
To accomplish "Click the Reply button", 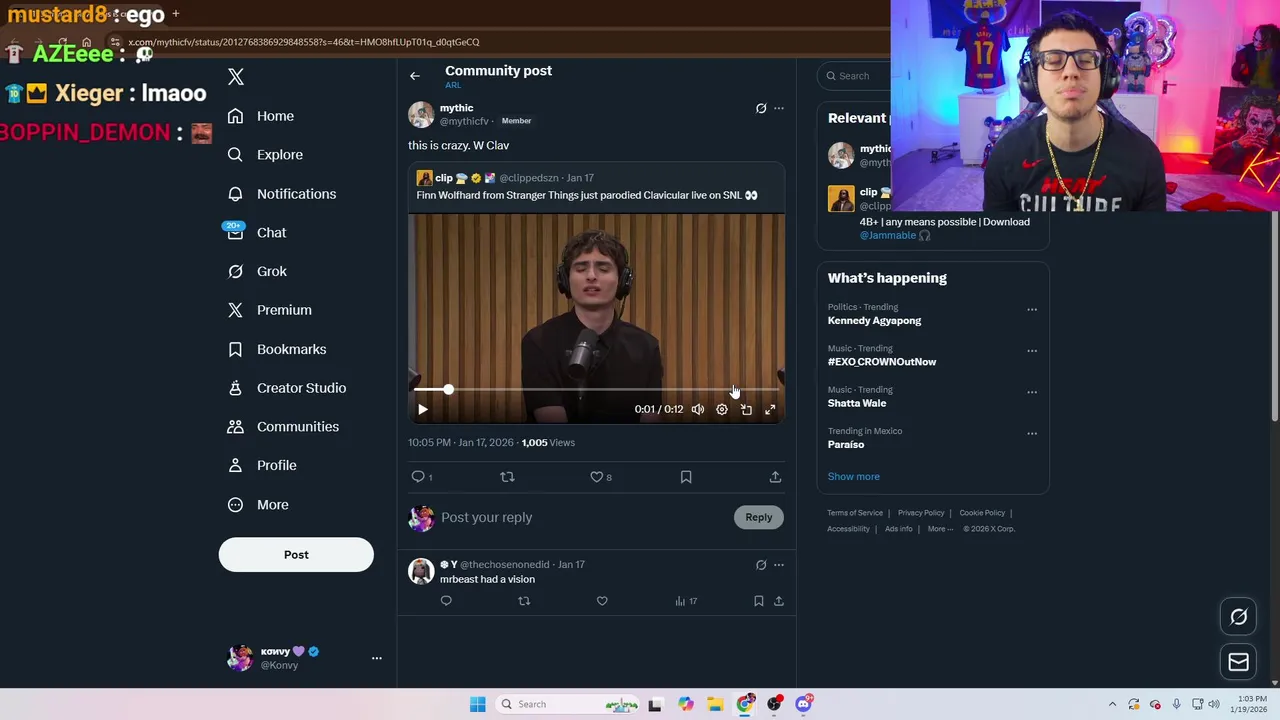I will 759,517.
